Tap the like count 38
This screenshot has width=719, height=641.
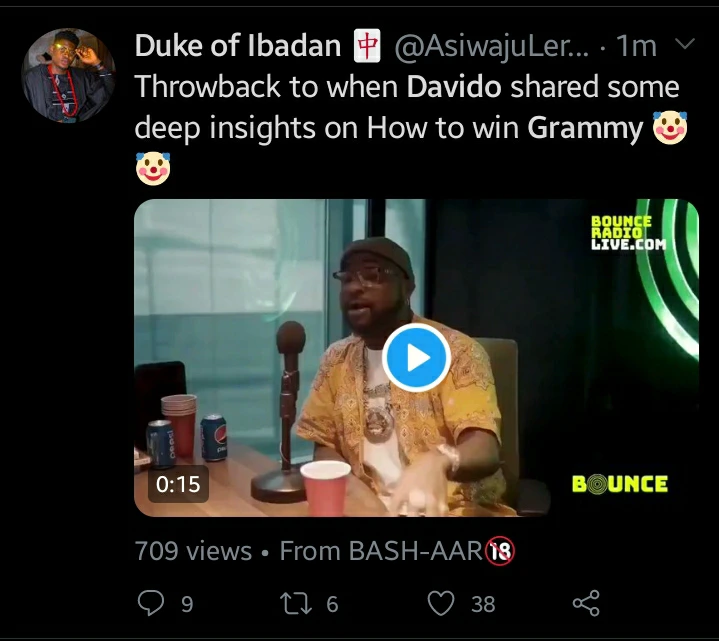pos(483,604)
